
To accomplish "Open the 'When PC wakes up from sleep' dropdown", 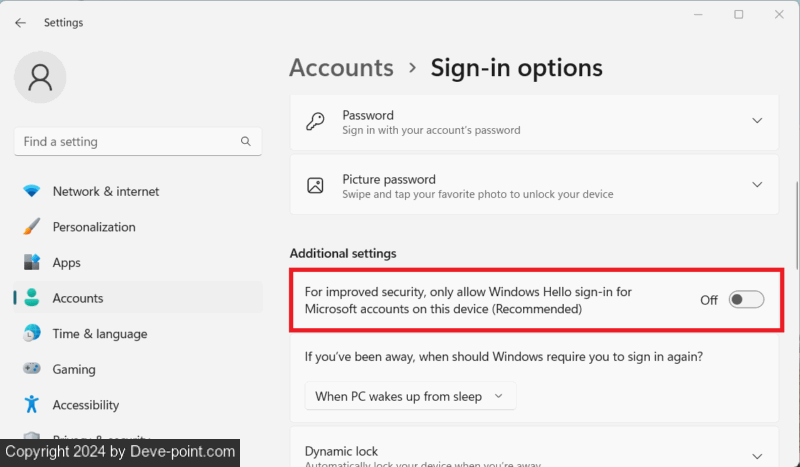I will [x=410, y=396].
